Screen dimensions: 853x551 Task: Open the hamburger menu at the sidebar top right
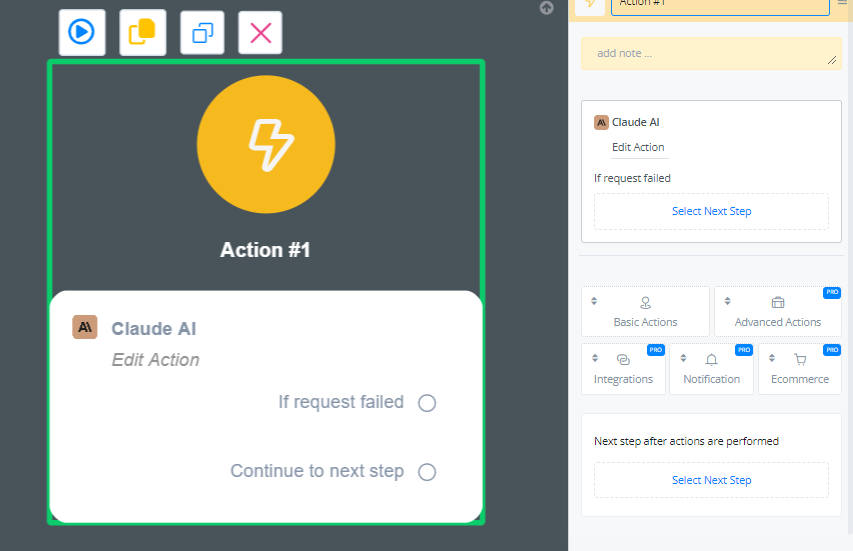coord(841,4)
